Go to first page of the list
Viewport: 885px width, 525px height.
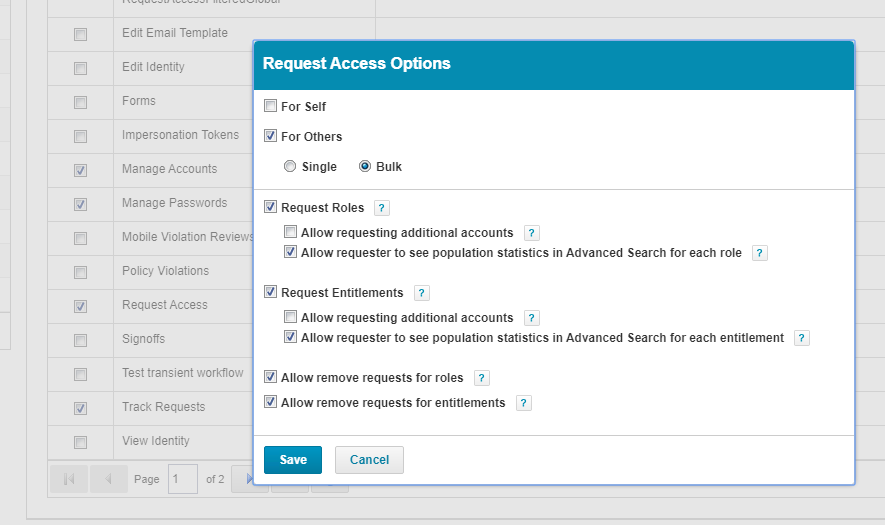(69, 479)
